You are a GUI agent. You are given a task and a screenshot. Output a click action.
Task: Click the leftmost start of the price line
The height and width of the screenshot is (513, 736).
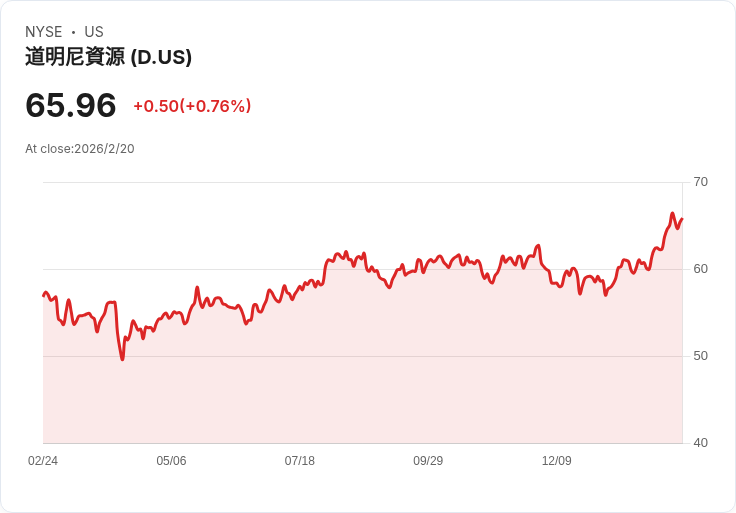(x=43, y=295)
